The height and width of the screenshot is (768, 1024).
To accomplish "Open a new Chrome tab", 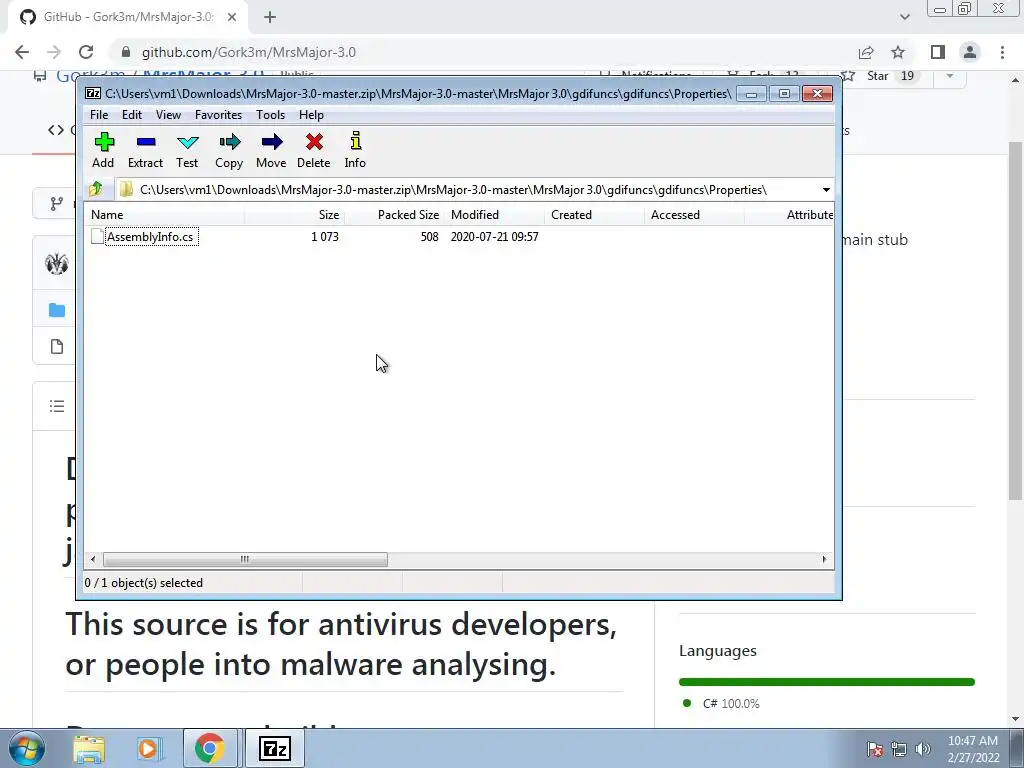I will pyautogui.click(x=270, y=18).
